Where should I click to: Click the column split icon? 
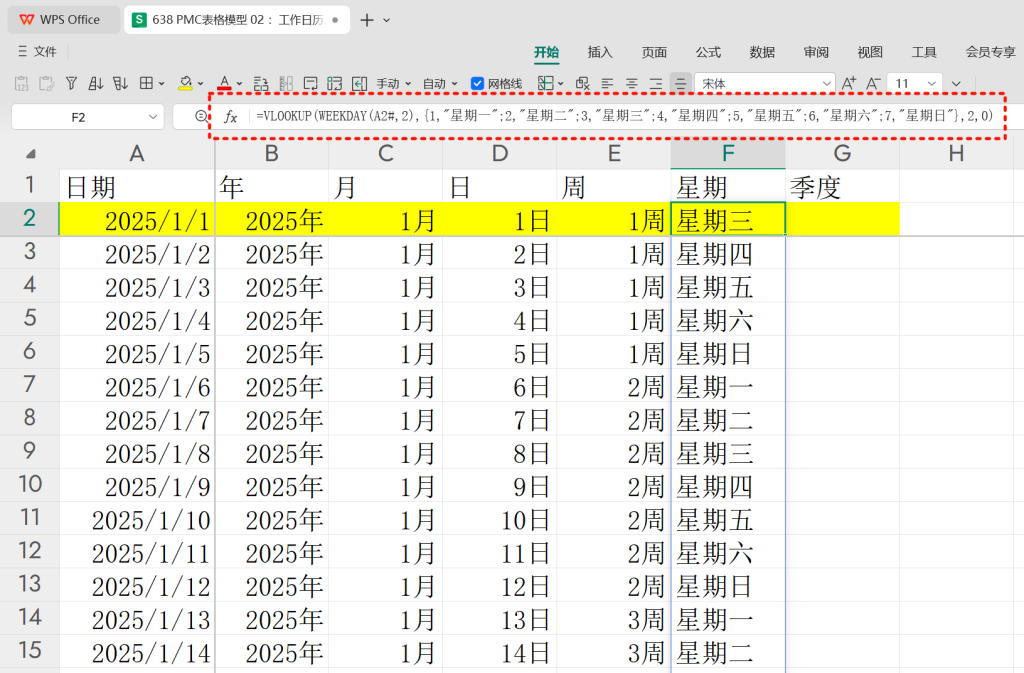click(286, 84)
